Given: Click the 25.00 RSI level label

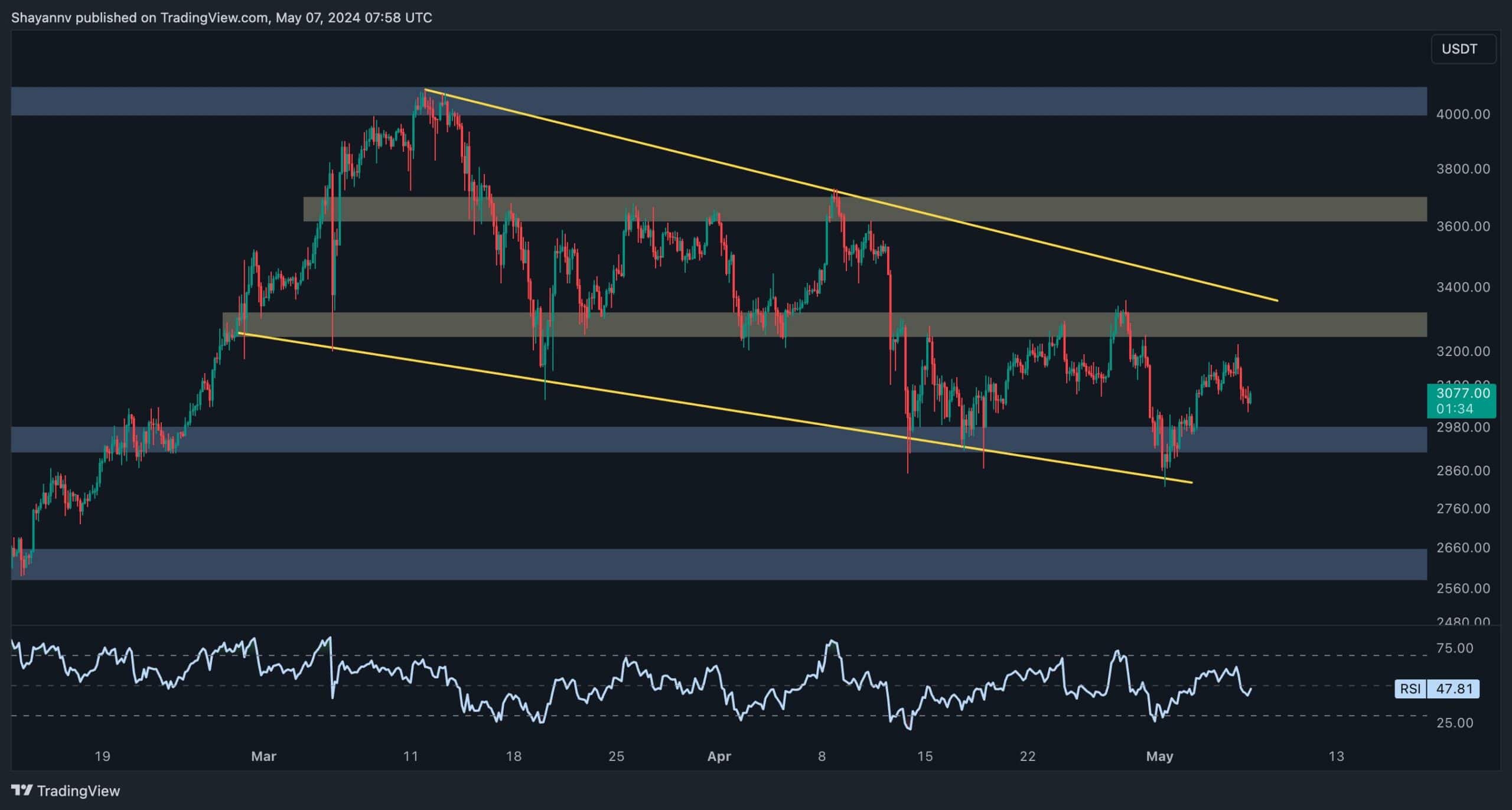Looking at the screenshot, I should click(x=1454, y=723).
